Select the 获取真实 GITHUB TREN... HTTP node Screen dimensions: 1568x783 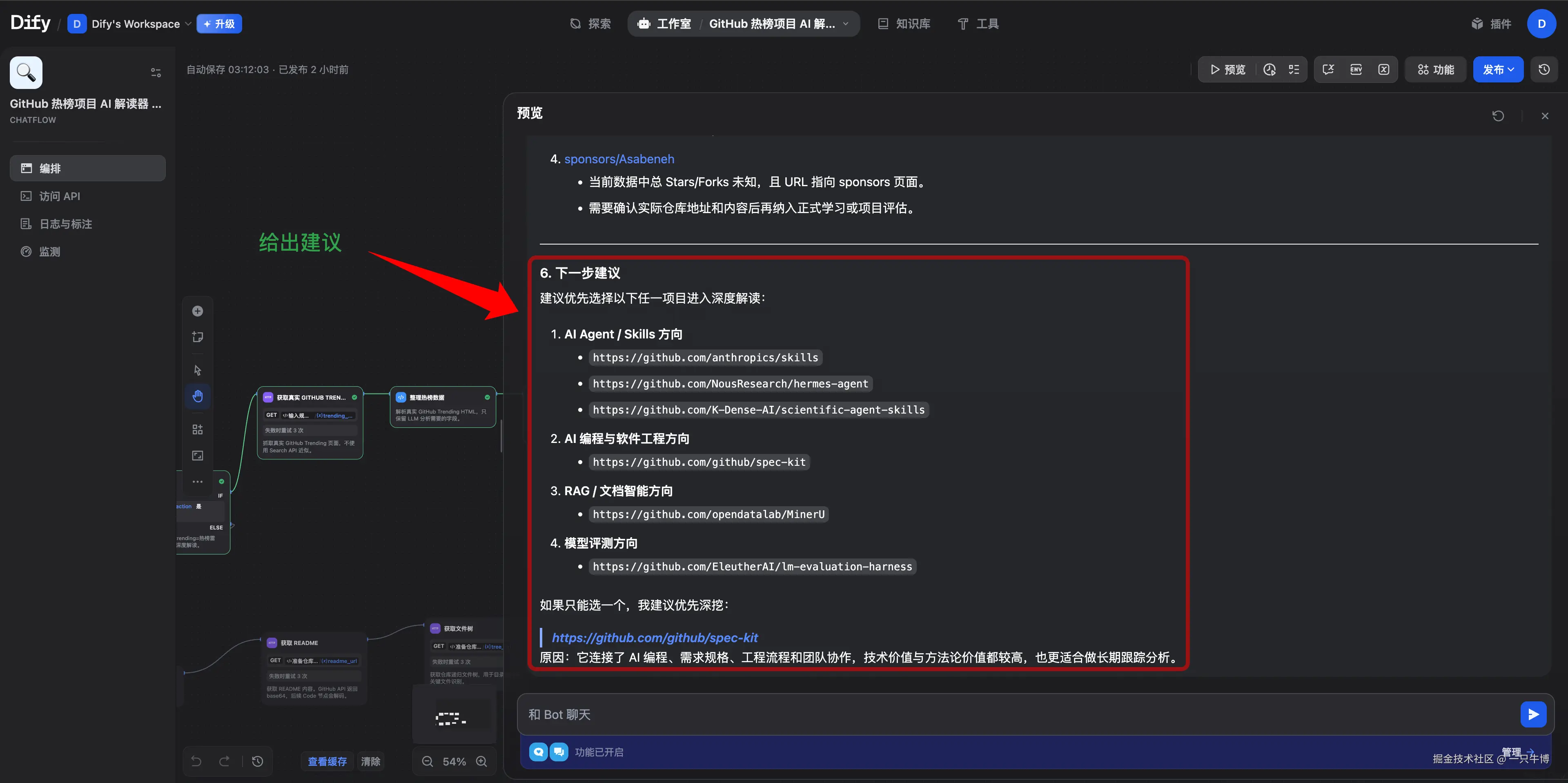(x=310, y=423)
